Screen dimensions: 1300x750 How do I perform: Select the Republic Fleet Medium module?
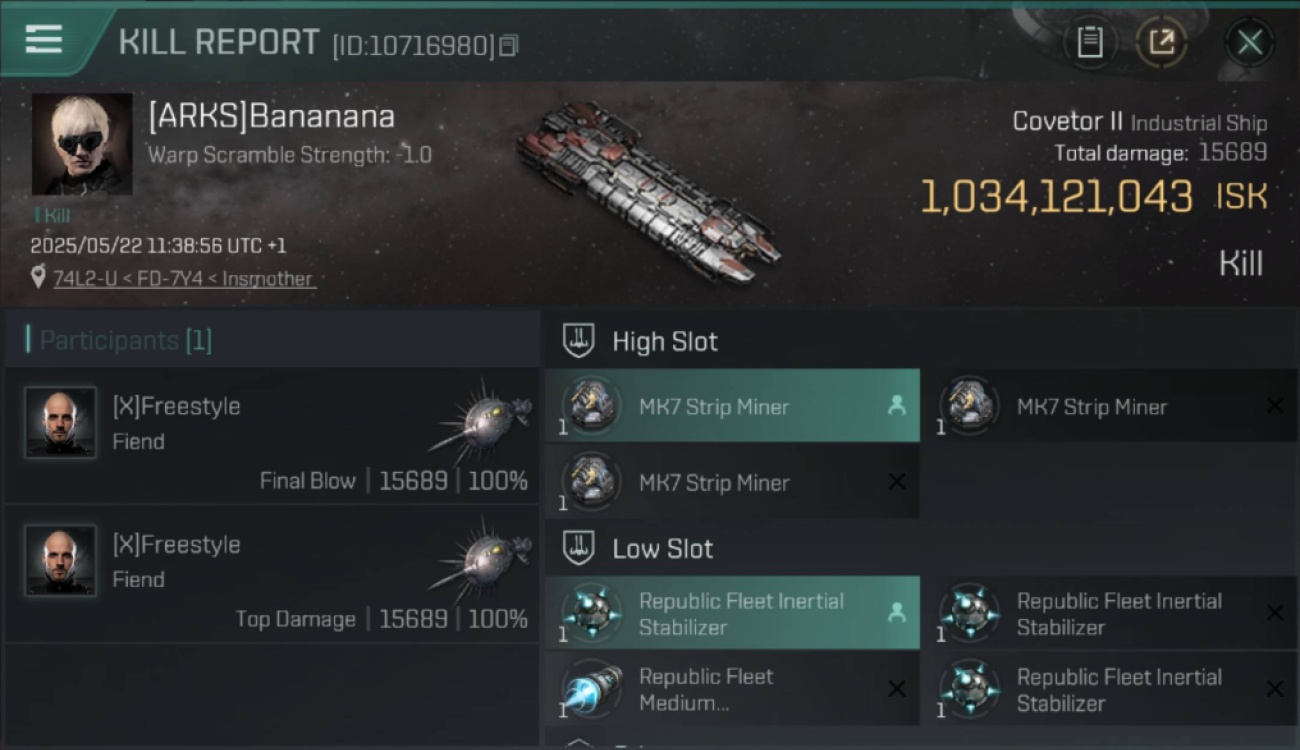point(732,689)
